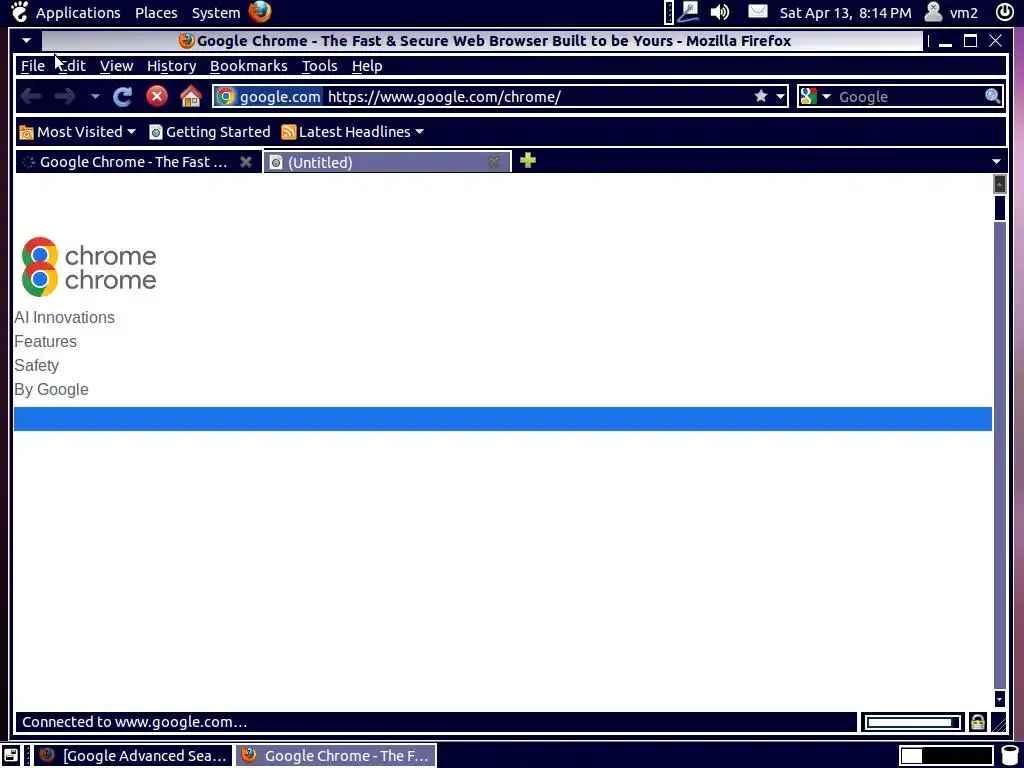Open the Tools menu
Viewport: 1024px width, 768px height.
pos(319,66)
